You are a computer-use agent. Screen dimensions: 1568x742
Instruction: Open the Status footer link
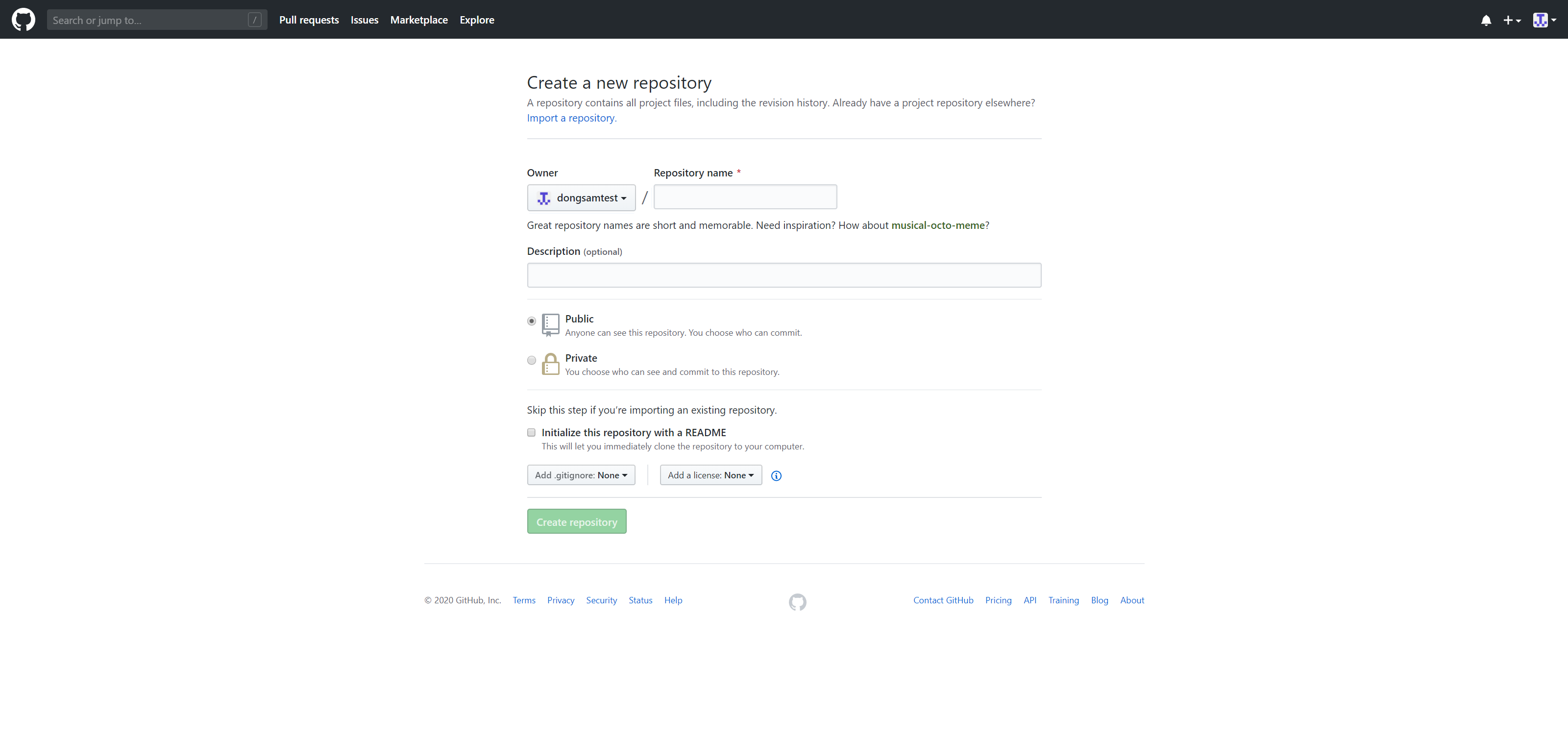coord(640,600)
